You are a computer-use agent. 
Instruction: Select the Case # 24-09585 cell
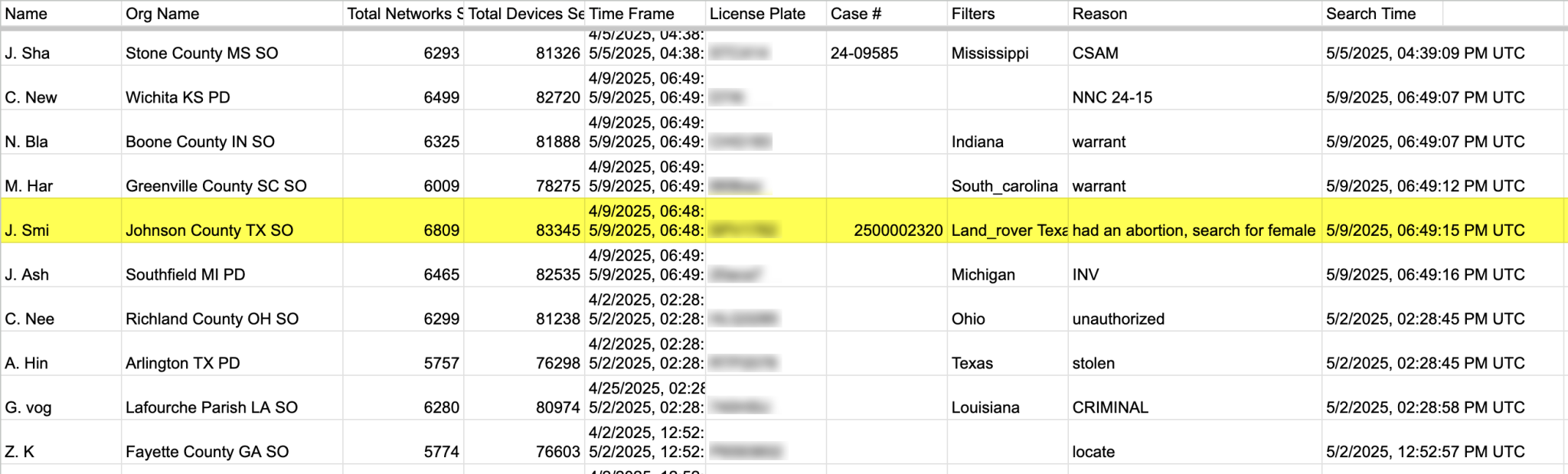coord(887,47)
